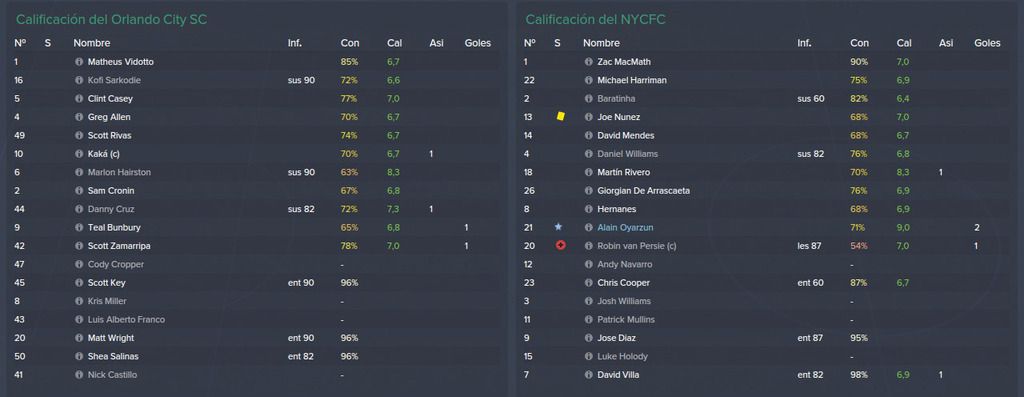Click the info icon beside Matheus Vidotto
The width and height of the screenshot is (1024, 397).
click(x=79, y=62)
